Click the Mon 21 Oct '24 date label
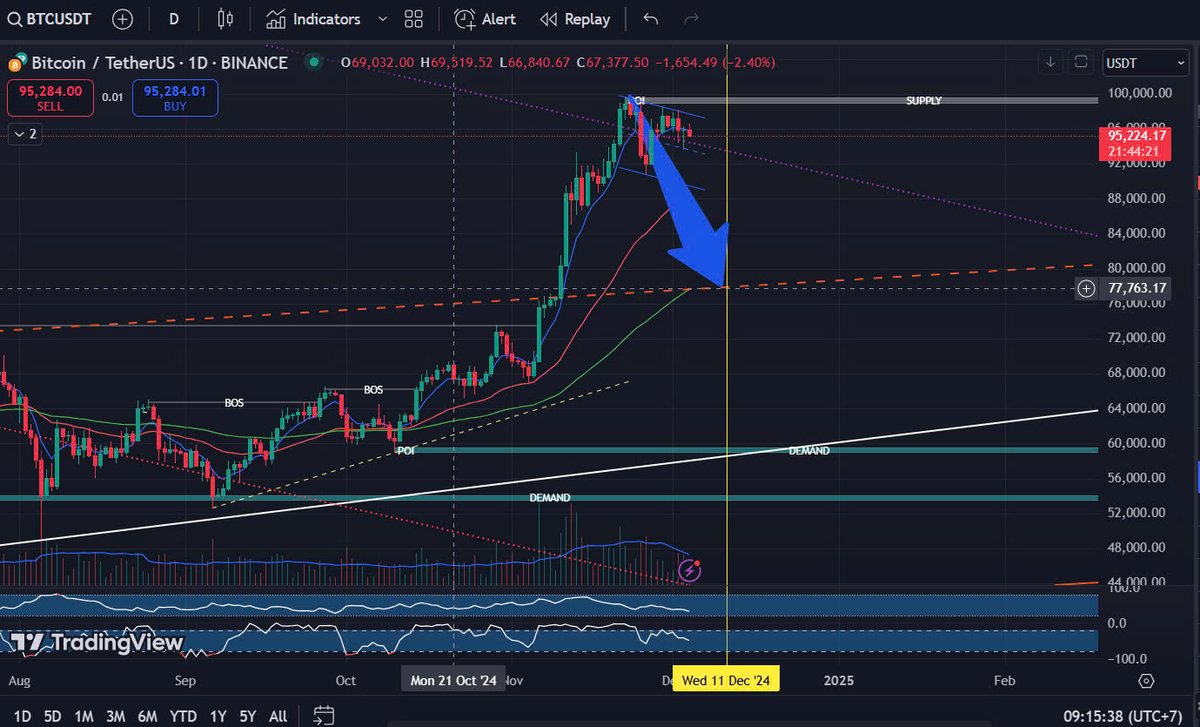The width and height of the screenshot is (1200, 727). tap(454, 680)
